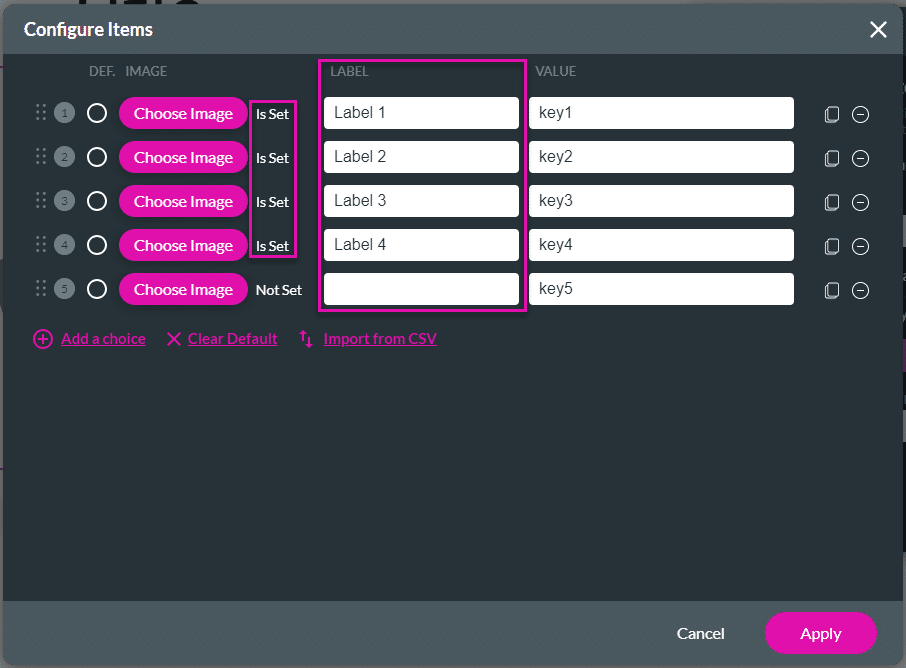Select the key2 value field
906x668 pixels.
point(660,157)
